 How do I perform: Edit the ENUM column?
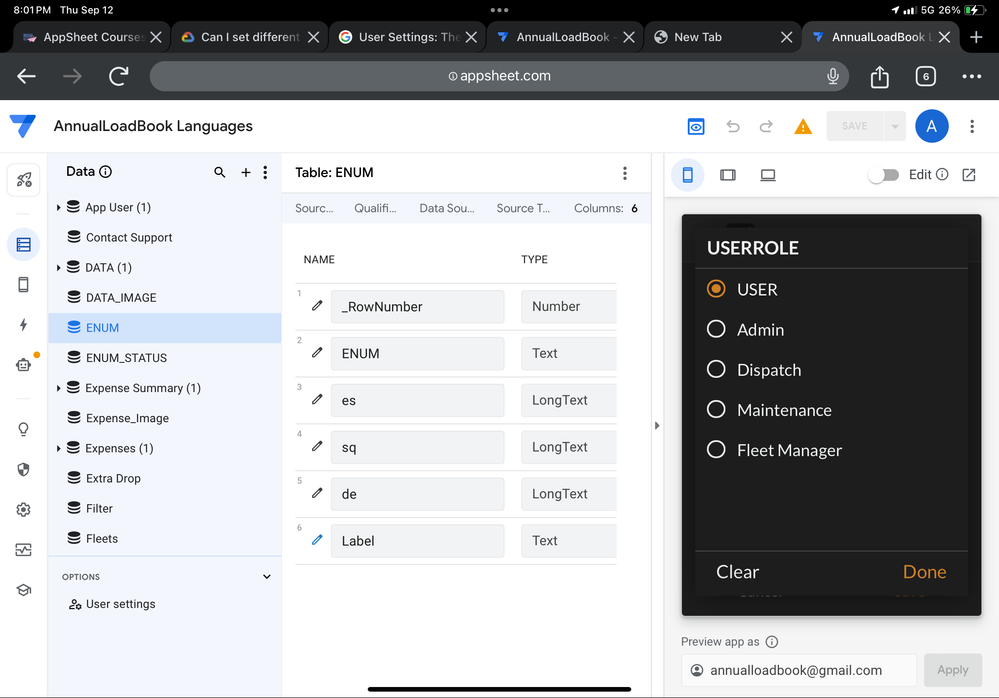[x=317, y=352]
